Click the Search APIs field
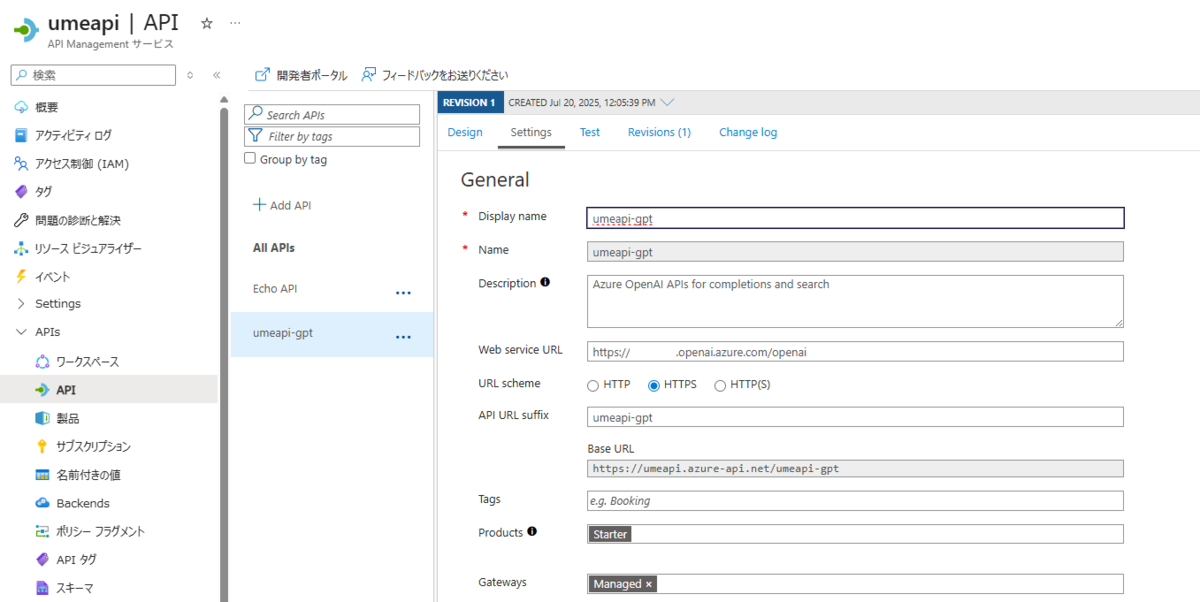Screen dimensions: 1200x602 (x=332, y=114)
